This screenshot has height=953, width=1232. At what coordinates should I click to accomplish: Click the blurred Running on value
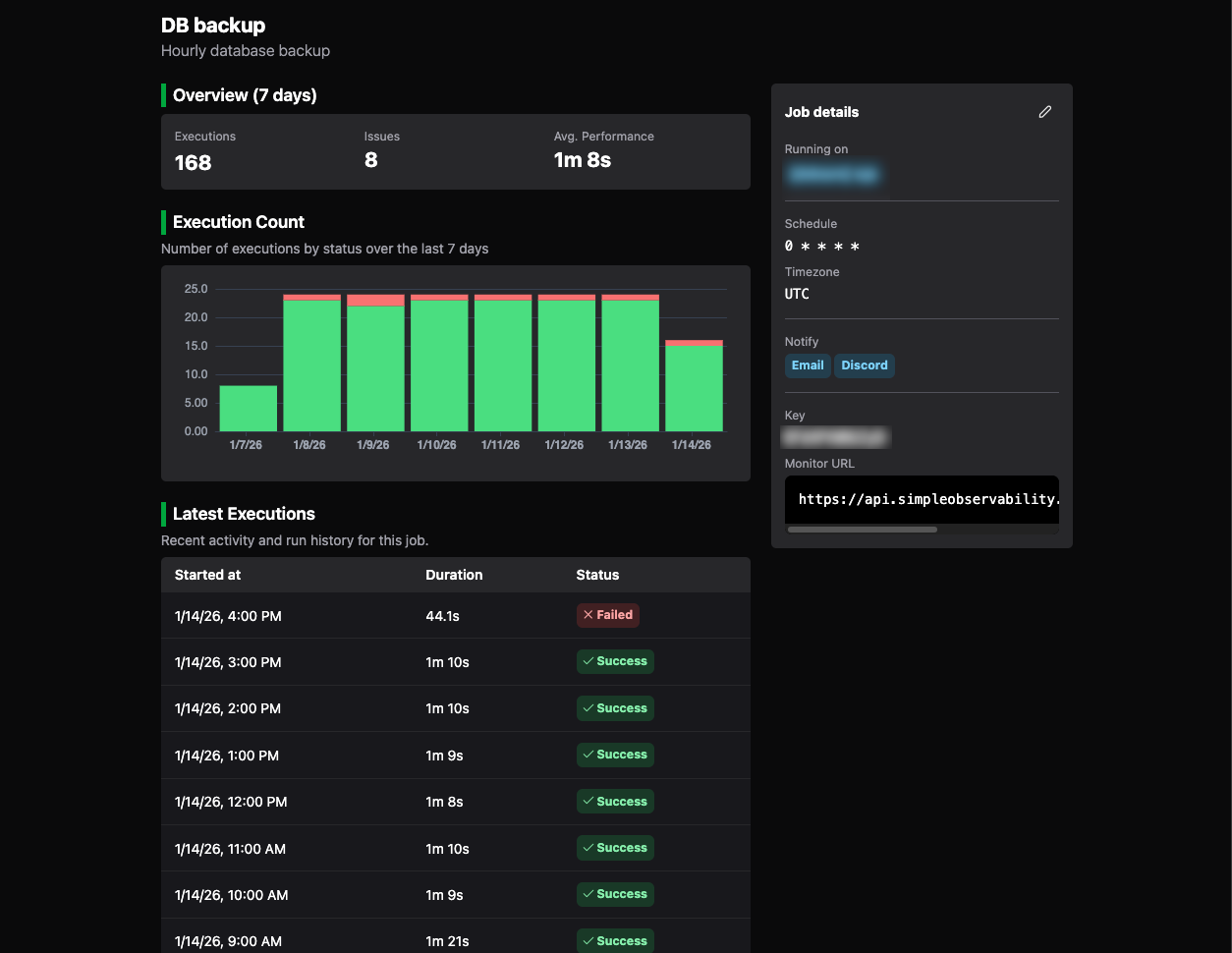coord(833,174)
